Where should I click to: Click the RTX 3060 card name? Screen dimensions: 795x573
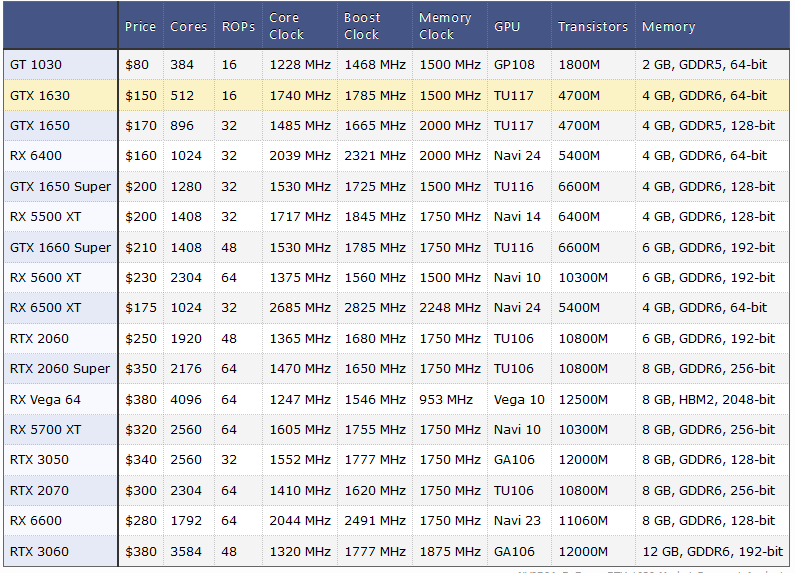(39, 552)
